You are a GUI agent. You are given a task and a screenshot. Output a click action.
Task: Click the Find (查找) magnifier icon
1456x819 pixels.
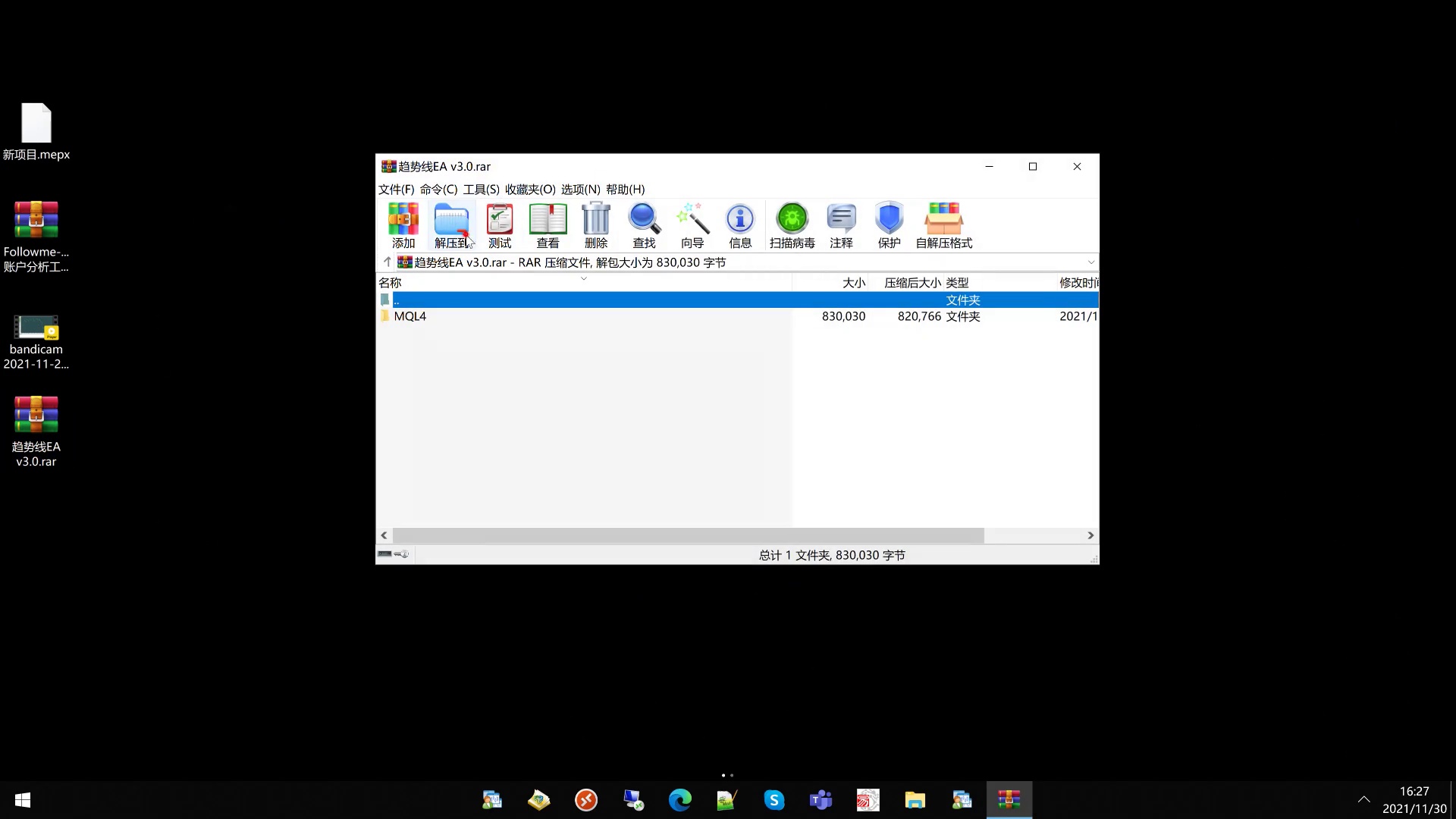644,224
